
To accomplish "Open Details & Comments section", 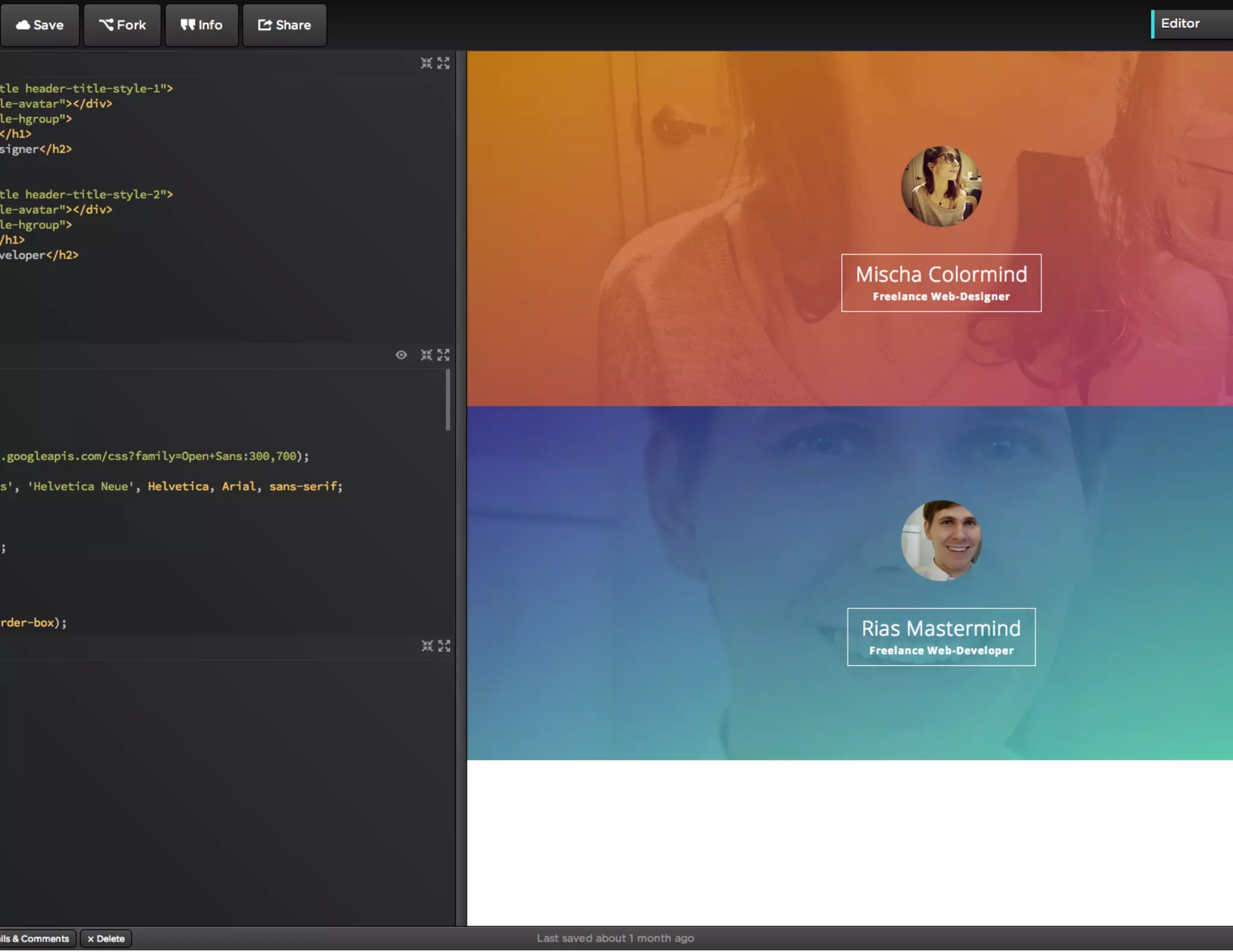I will (x=36, y=939).
